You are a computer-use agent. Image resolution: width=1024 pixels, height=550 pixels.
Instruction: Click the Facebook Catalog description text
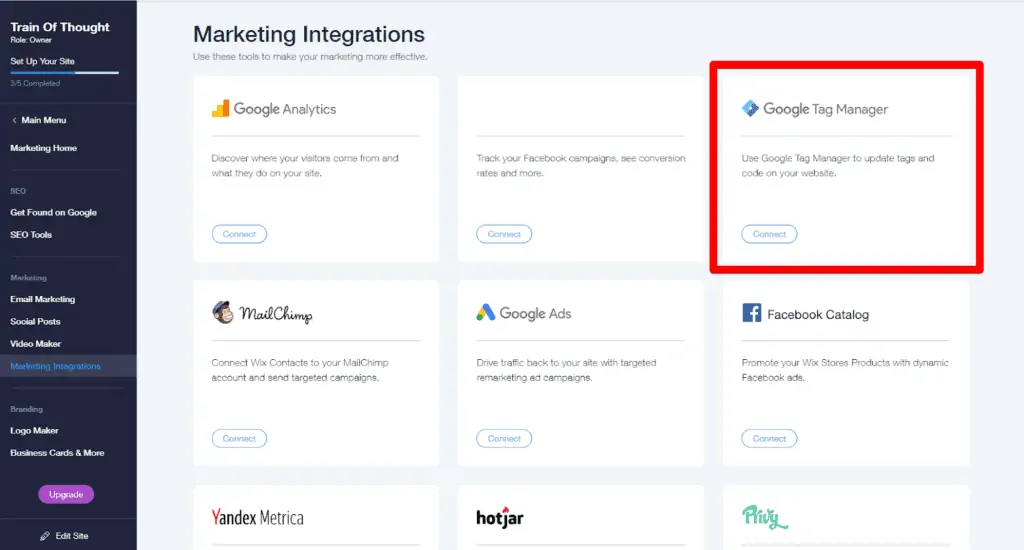pos(845,370)
